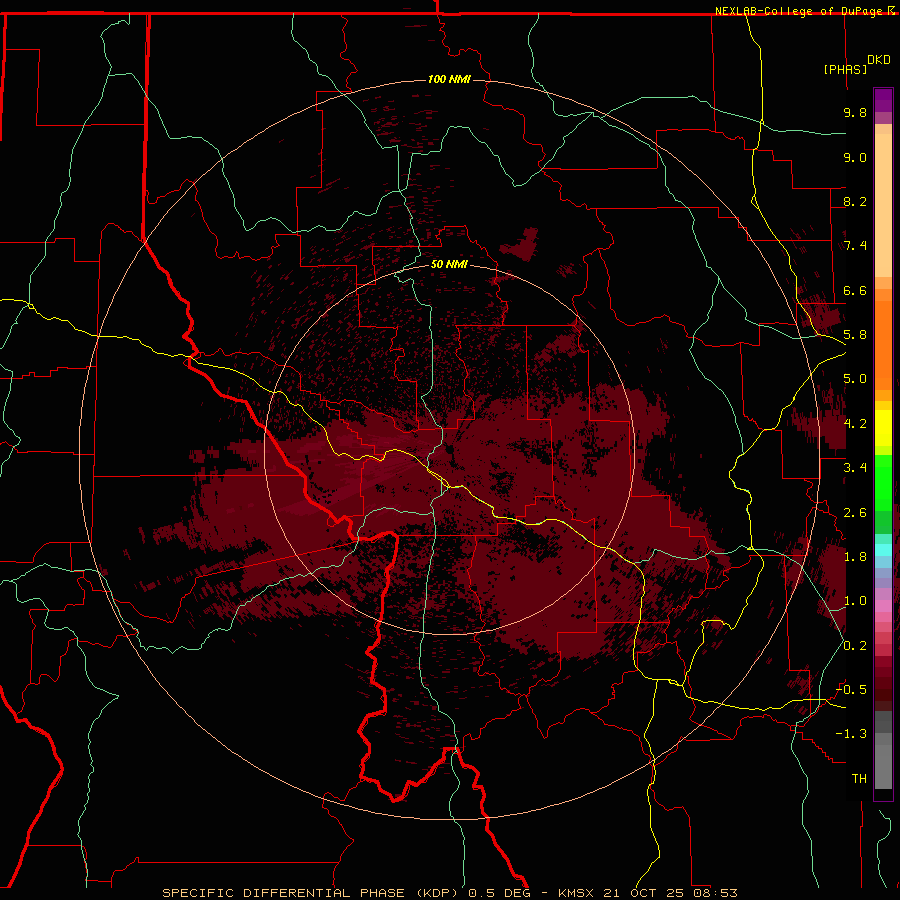Click the 5.8 scale value

tap(855, 335)
